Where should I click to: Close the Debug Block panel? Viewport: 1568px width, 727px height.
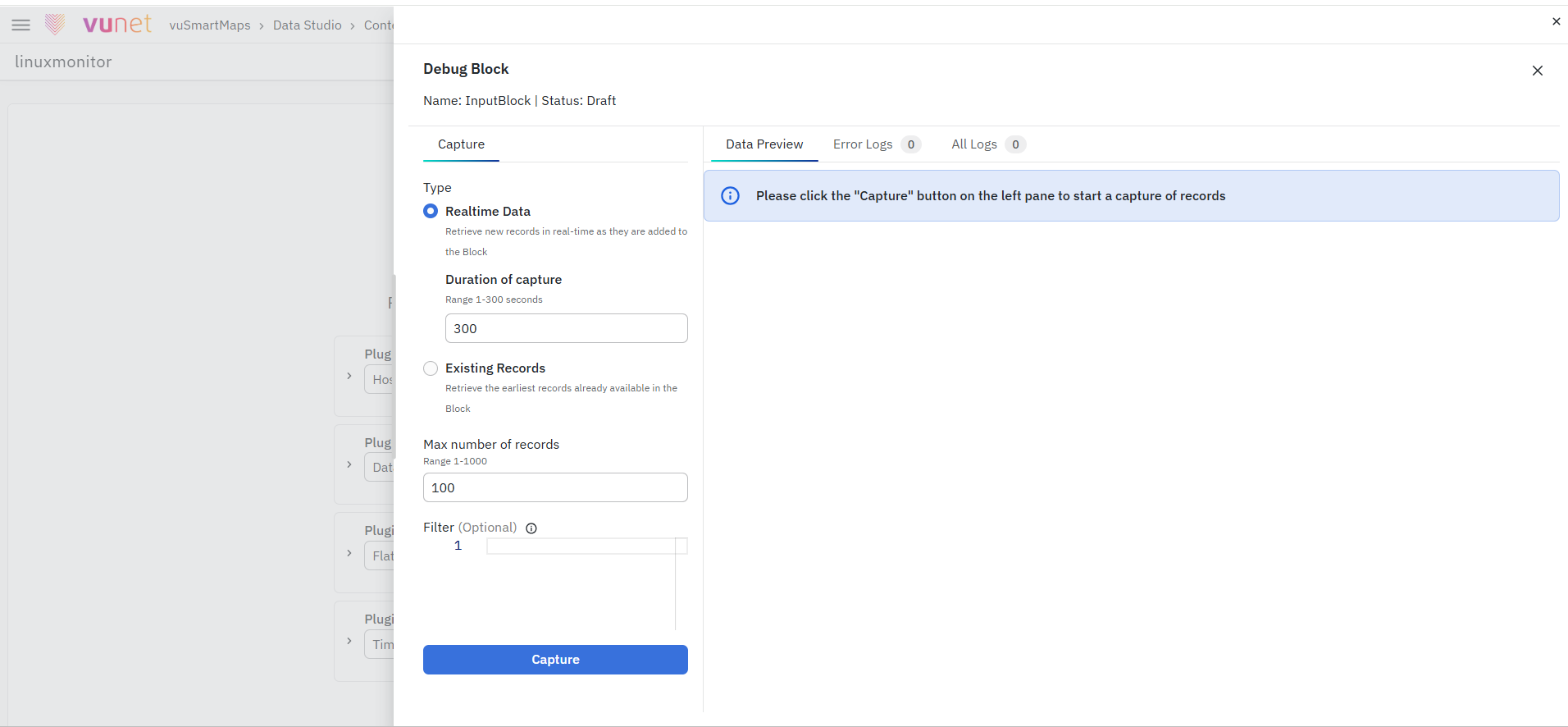click(x=1538, y=71)
